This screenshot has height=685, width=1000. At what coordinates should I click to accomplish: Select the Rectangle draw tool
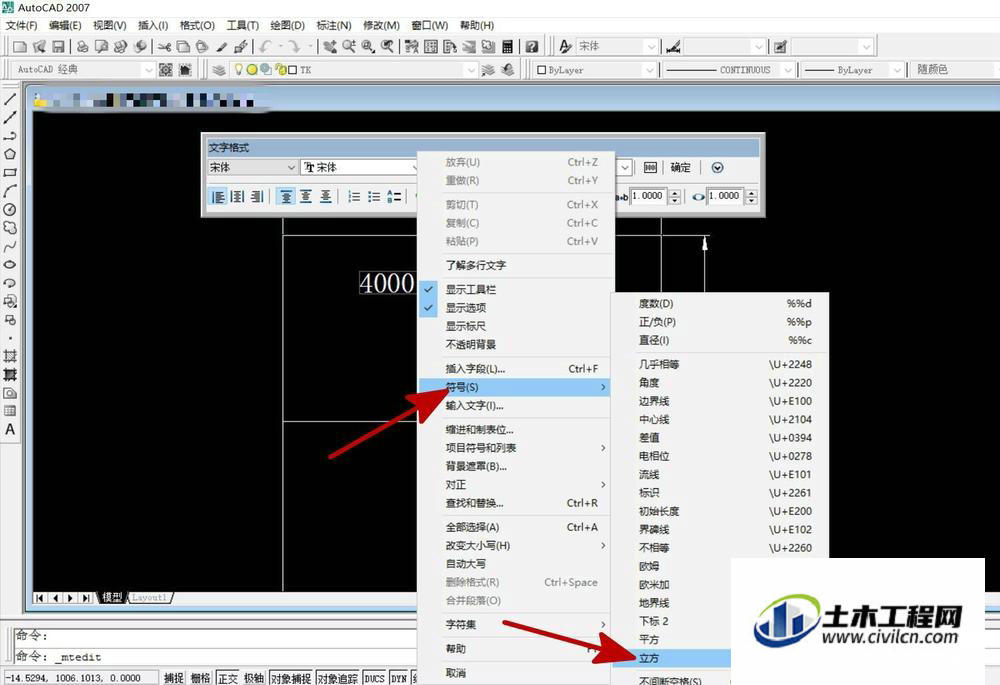point(10,172)
